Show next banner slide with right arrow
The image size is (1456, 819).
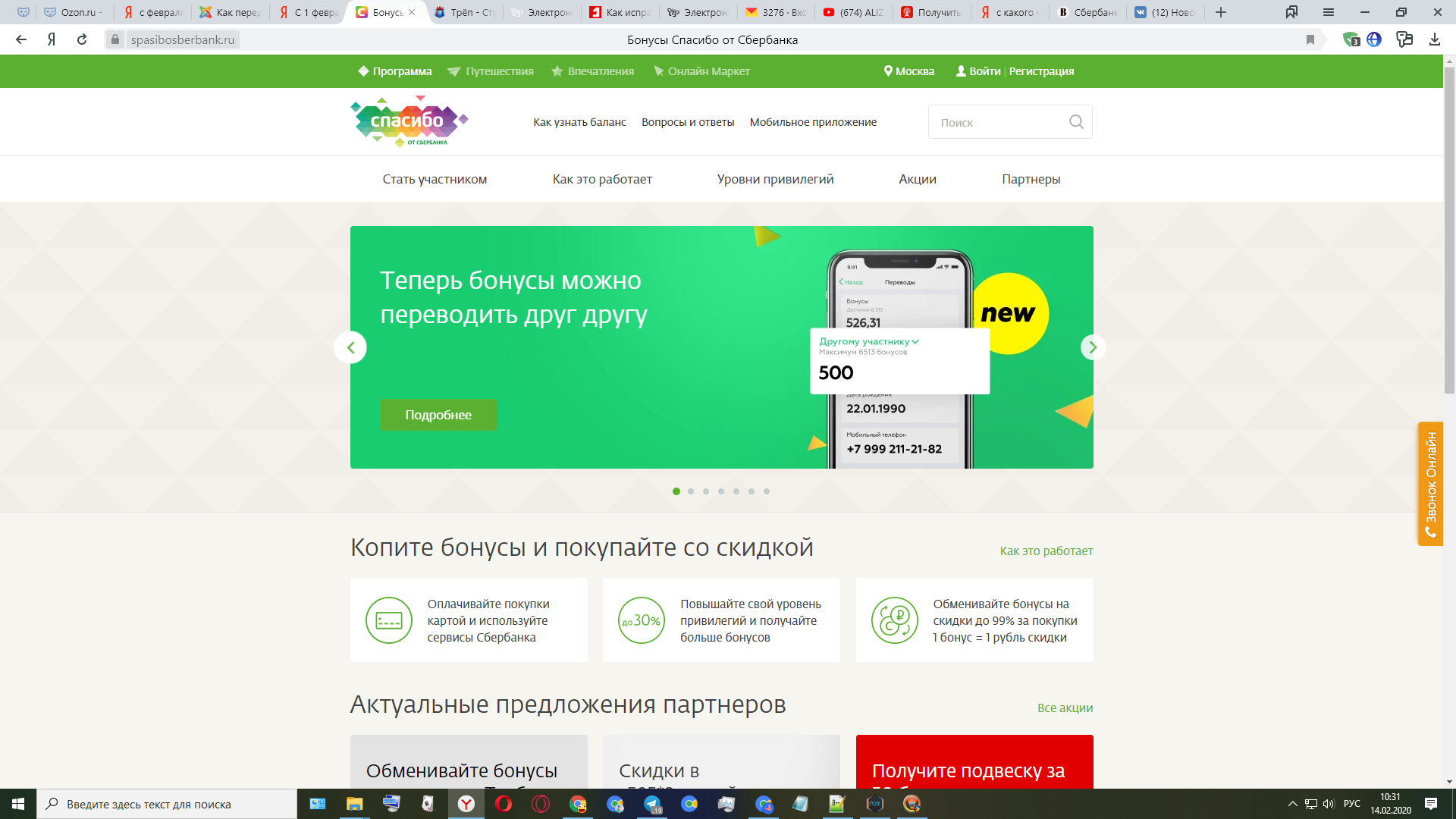[x=1093, y=347]
